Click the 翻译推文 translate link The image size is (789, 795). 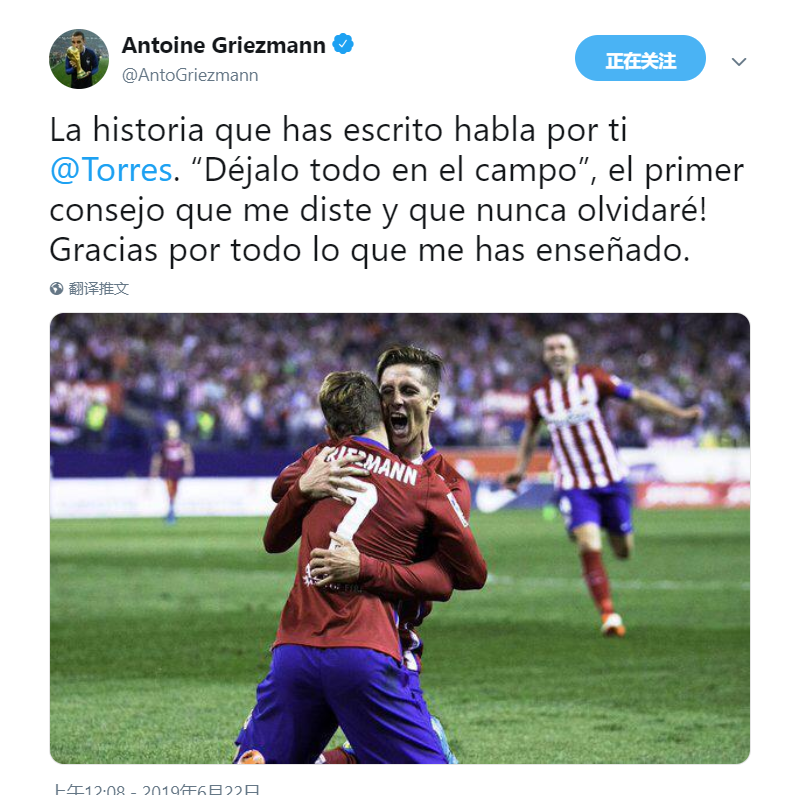[98, 288]
